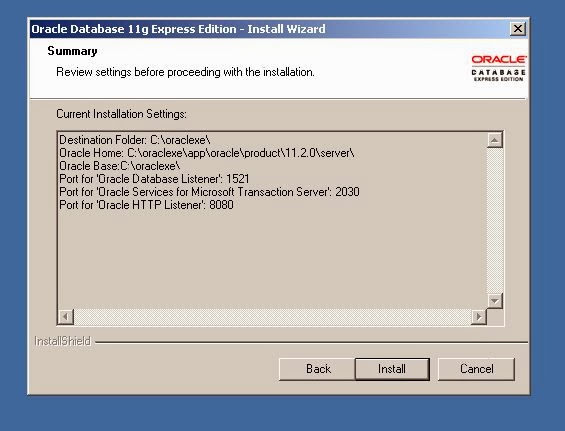565x431 pixels.
Task: Click the 'Current Installation Settings:' label
Action: coord(121,114)
